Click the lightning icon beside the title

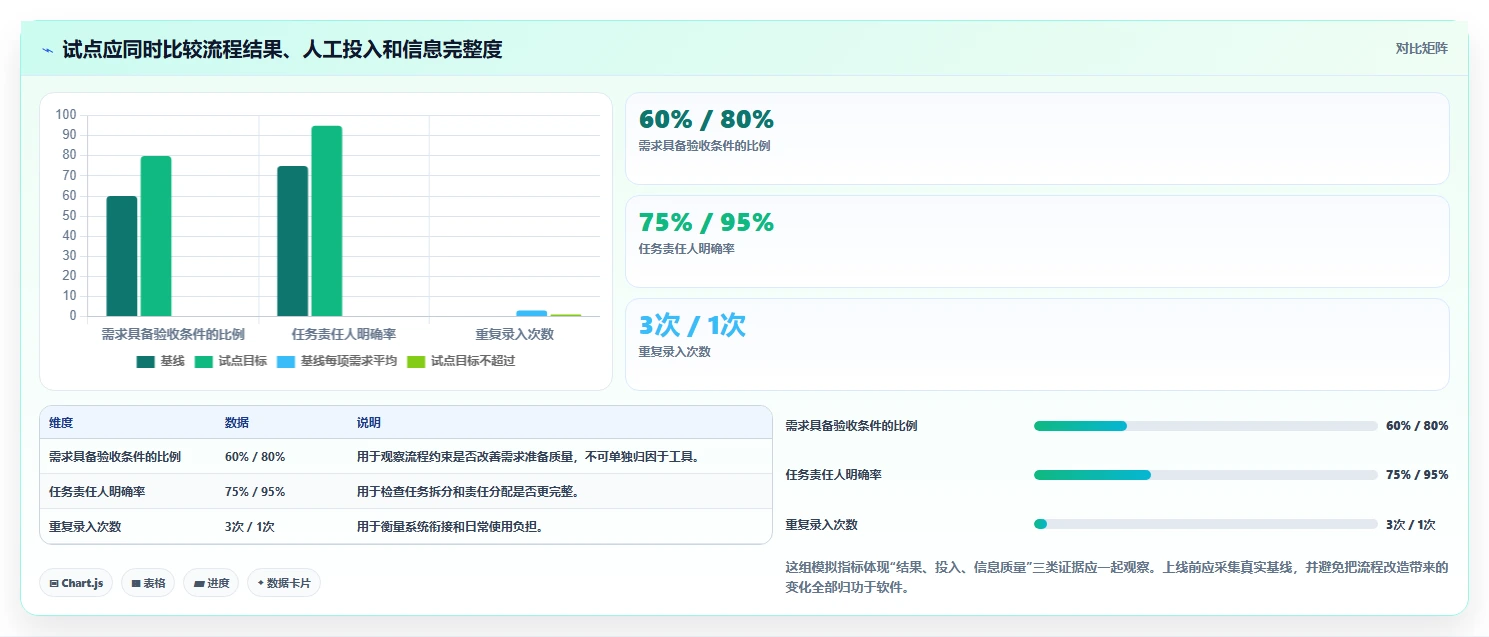pos(47,49)
